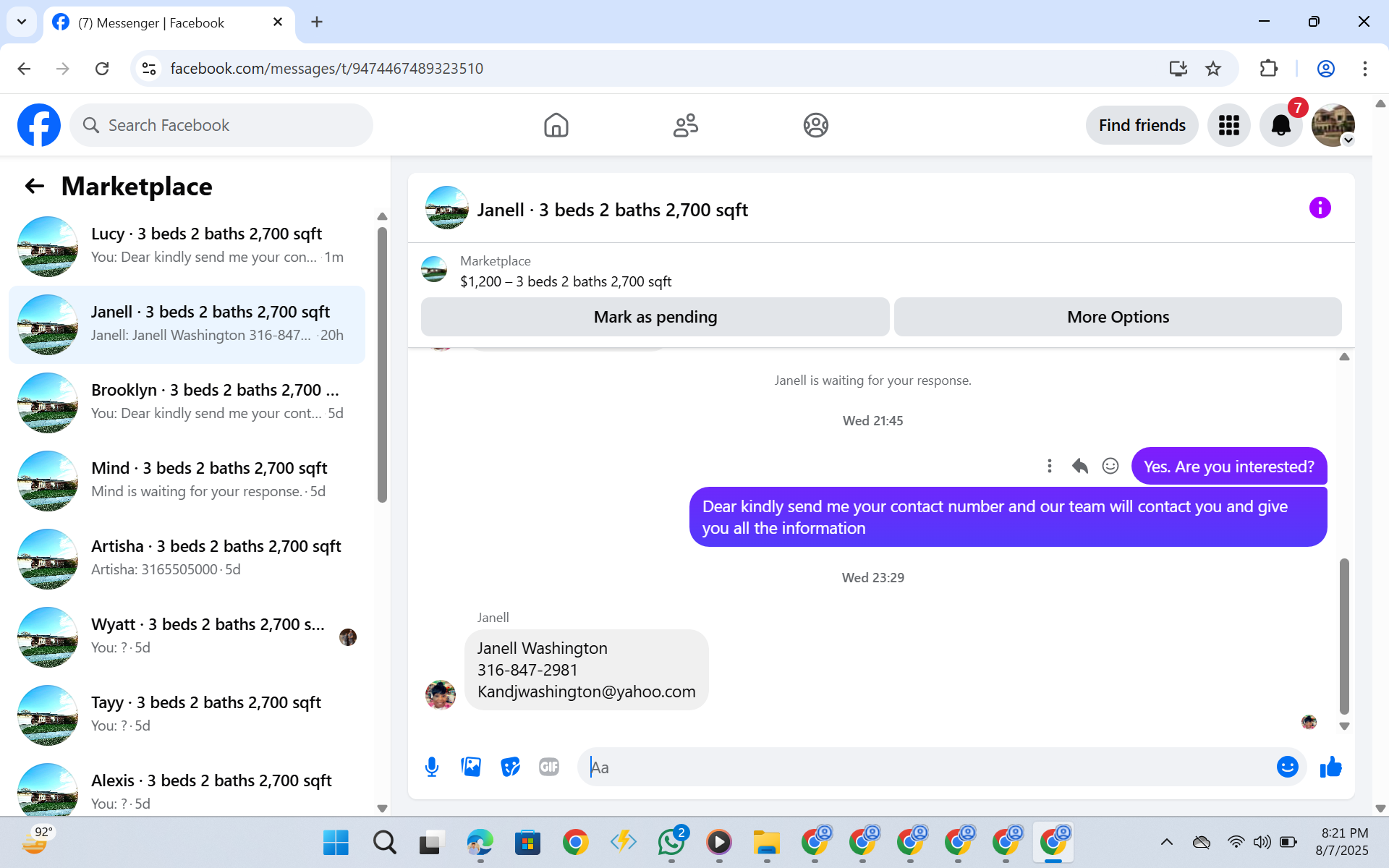Screen dimensions: 1389x868
Task: Open Mind's conversation
Action: 187,480
